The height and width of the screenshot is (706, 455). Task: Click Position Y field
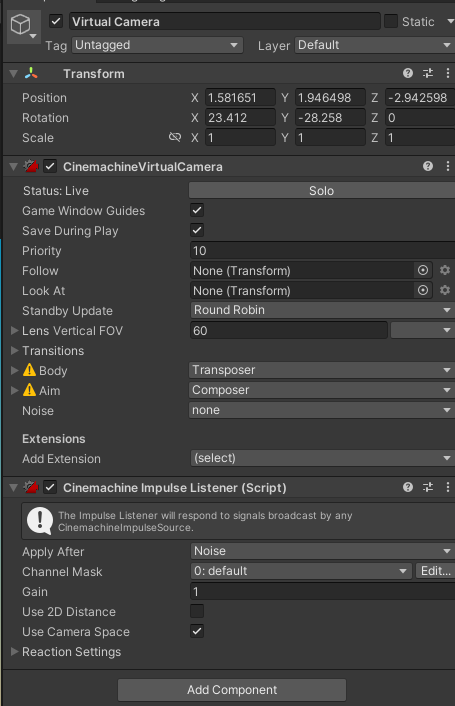pos(330,97)
